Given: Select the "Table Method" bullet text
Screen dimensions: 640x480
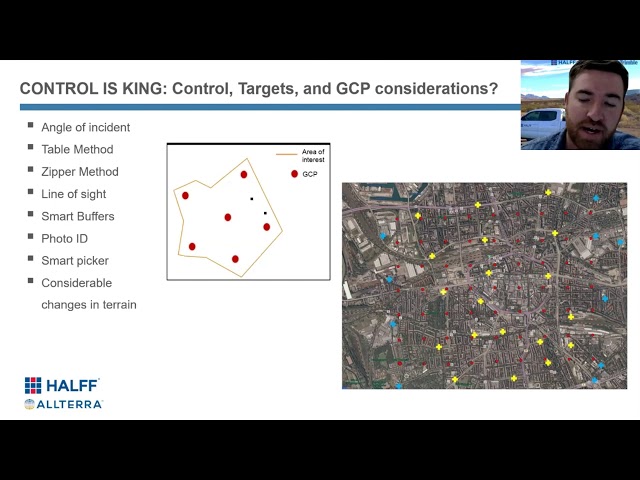Looking at the screenshot, I should [77, 149].
